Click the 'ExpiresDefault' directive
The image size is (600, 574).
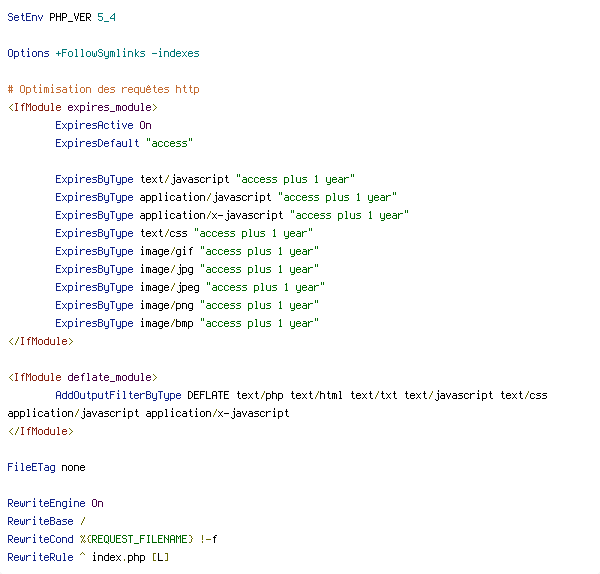point(97,143)
